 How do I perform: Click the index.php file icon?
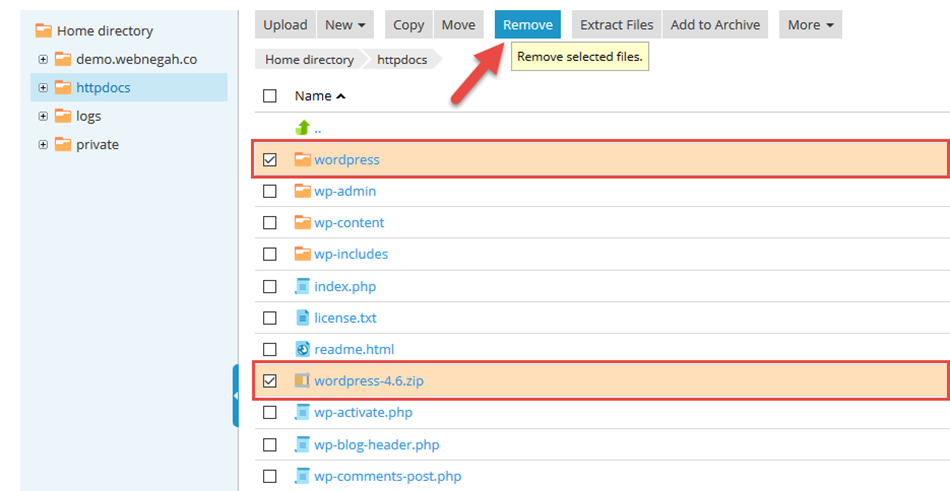[303, 286]
